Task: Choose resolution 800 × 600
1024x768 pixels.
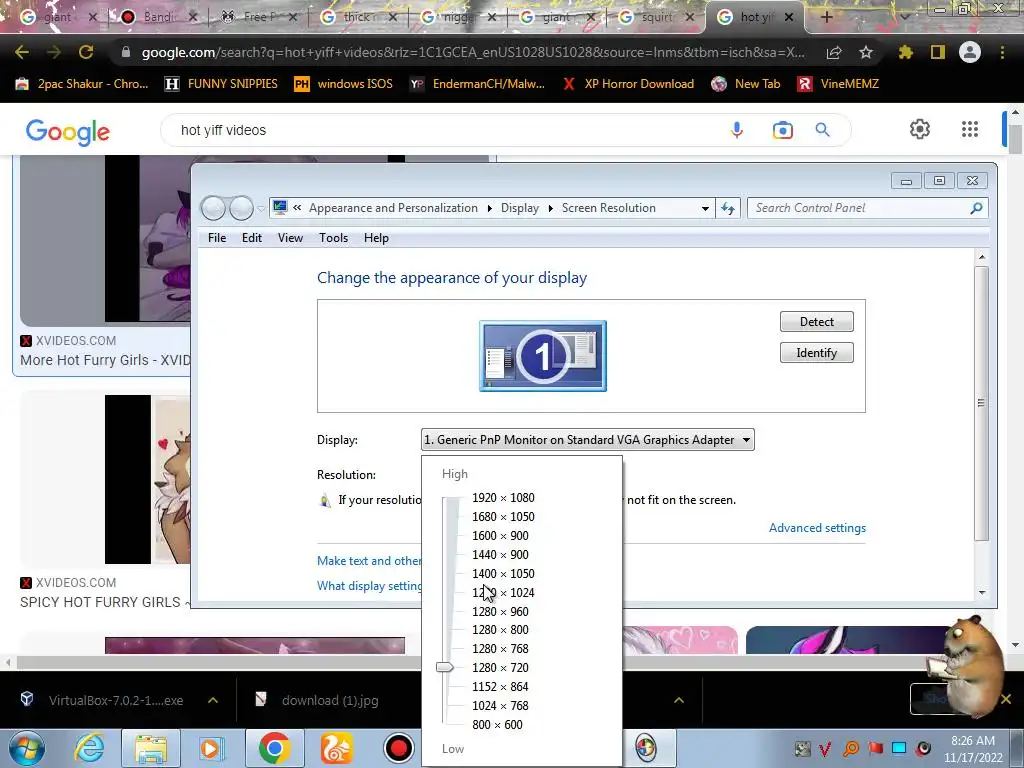Action: tap(497, 724)
